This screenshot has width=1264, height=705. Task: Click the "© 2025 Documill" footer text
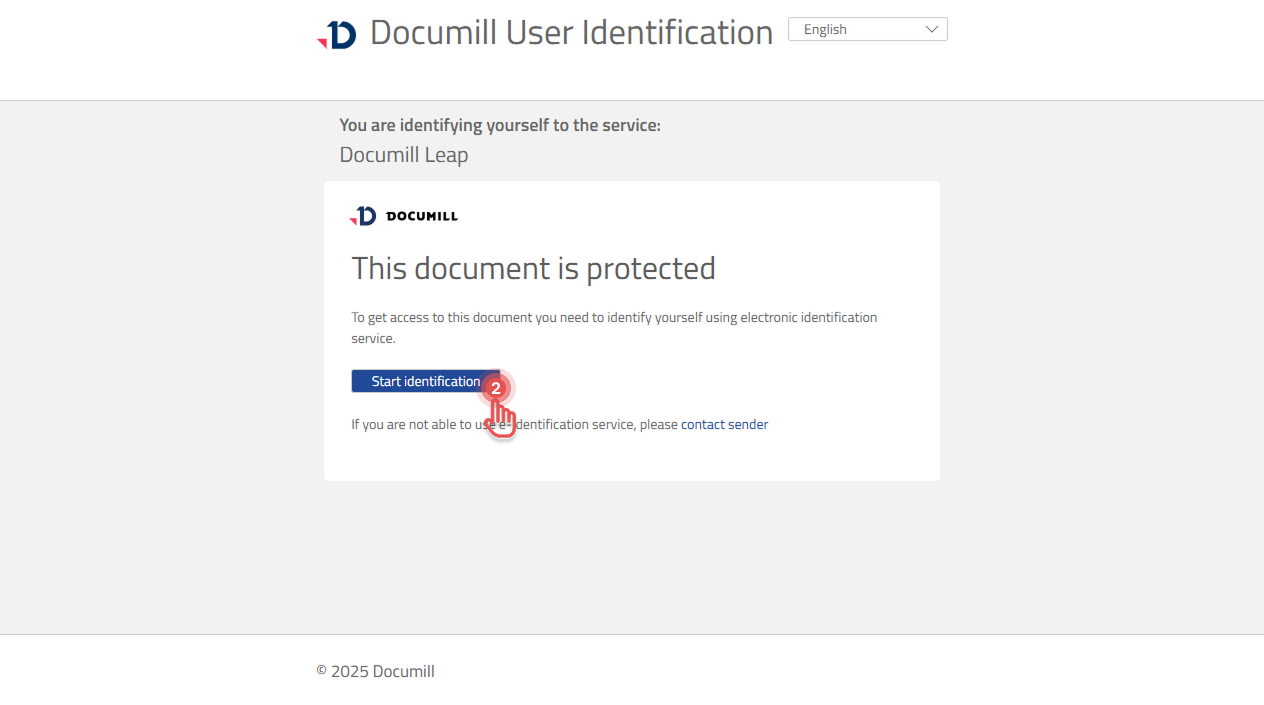tap(375, 671)
